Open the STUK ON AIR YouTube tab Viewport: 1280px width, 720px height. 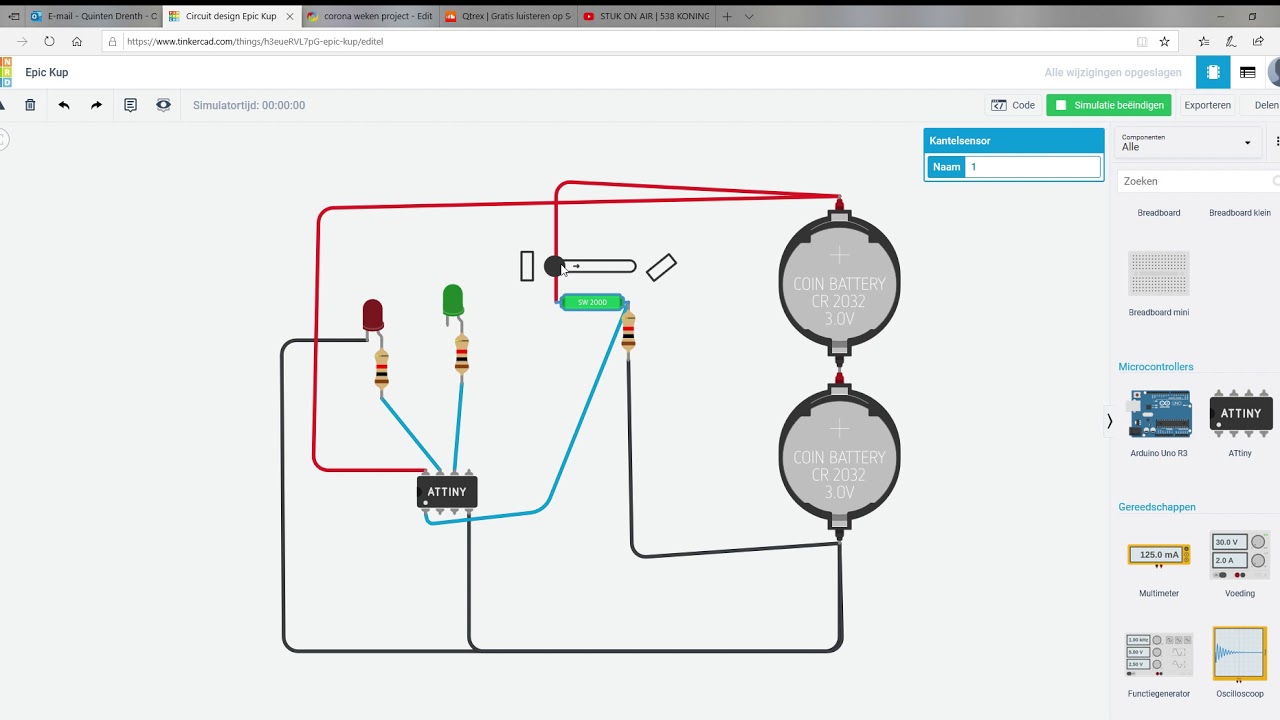(645, 16)
